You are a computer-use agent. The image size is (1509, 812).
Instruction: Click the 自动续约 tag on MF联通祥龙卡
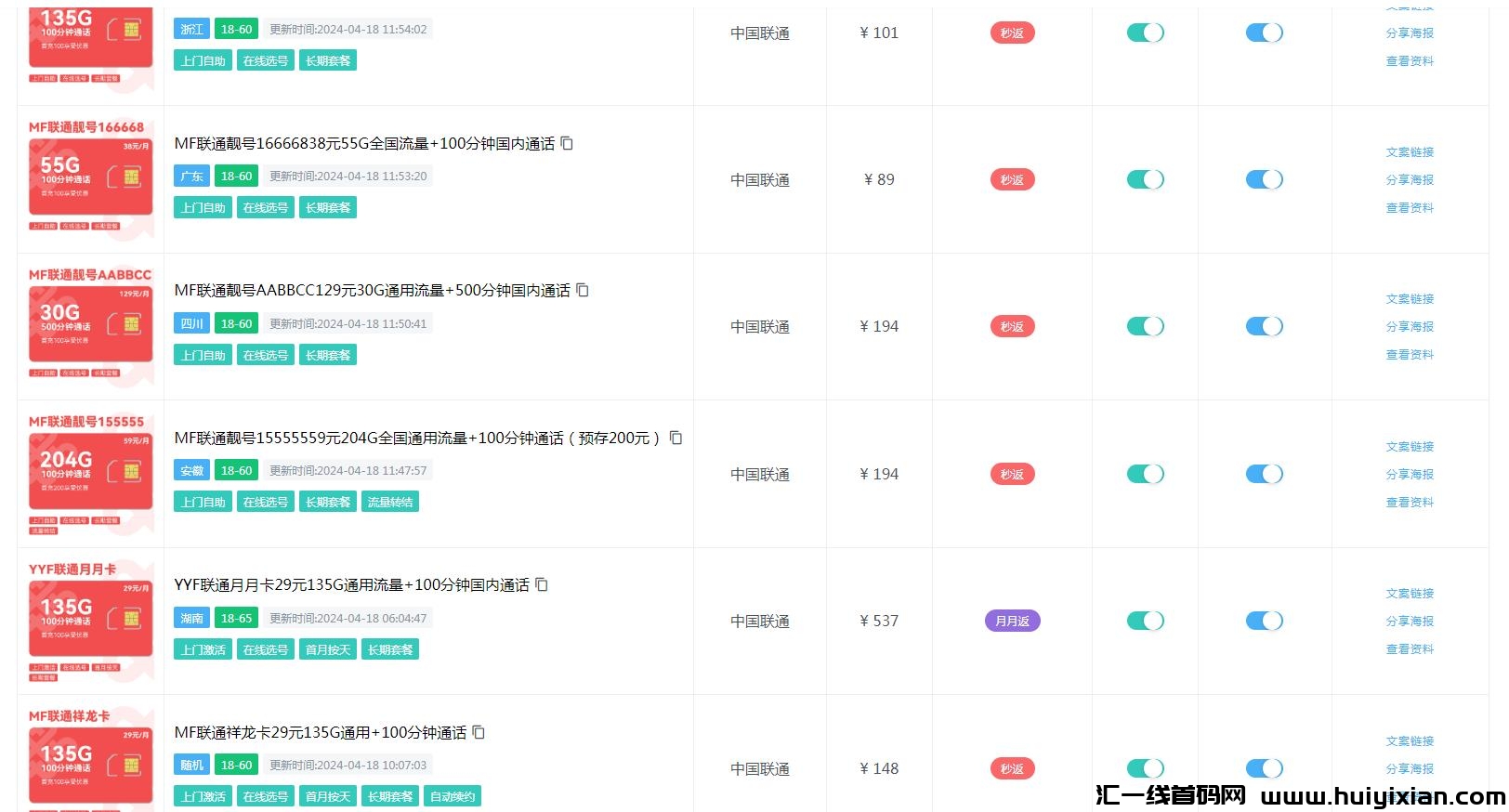[x=453, y=796]
